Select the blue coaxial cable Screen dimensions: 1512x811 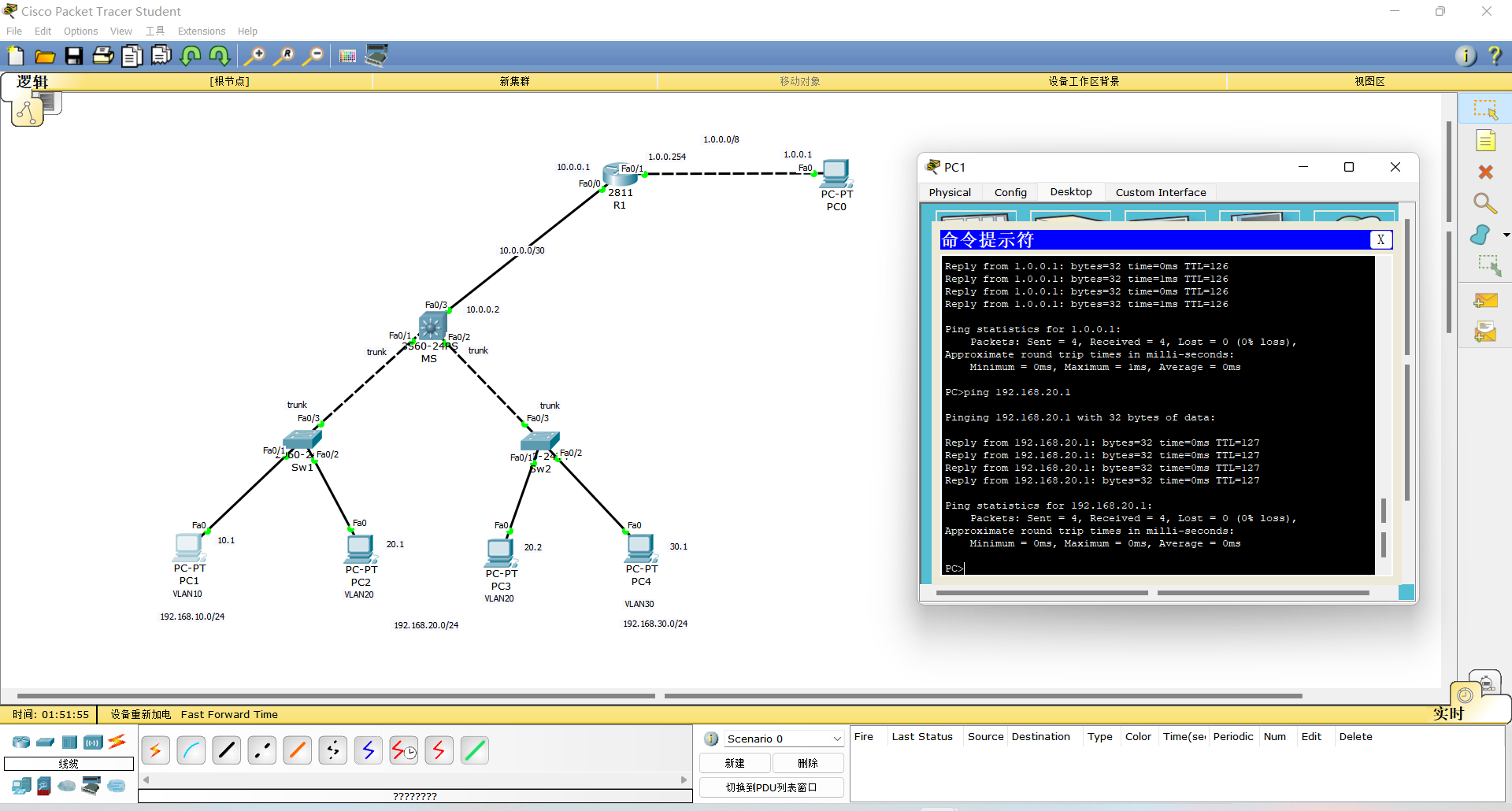pyautogui.click(x=369, y=750)
